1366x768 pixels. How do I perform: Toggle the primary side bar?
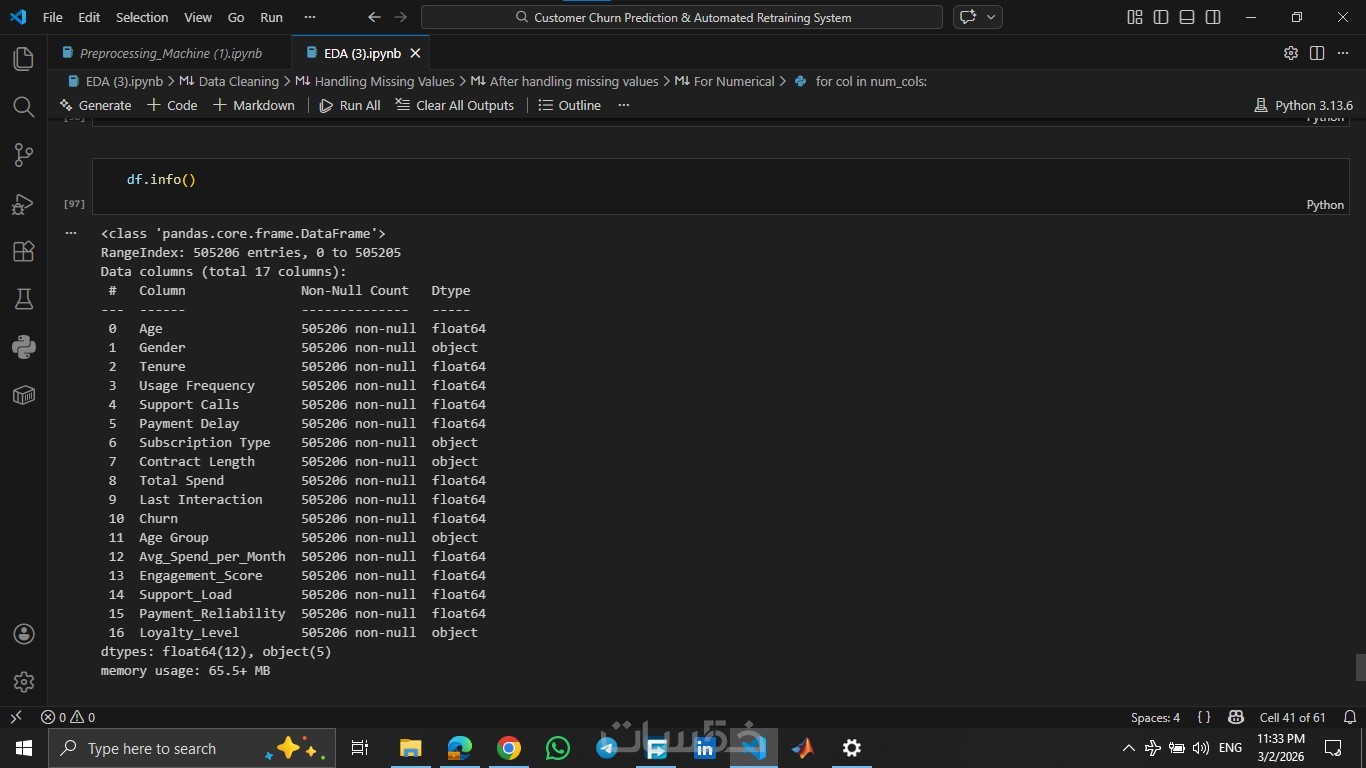1161,17
